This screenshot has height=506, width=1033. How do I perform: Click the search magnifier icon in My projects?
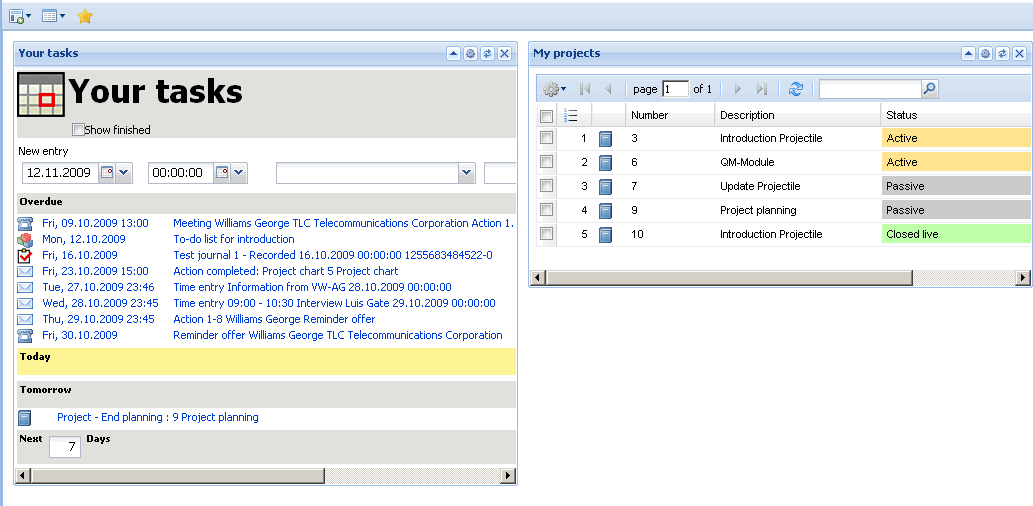point(929,89)
